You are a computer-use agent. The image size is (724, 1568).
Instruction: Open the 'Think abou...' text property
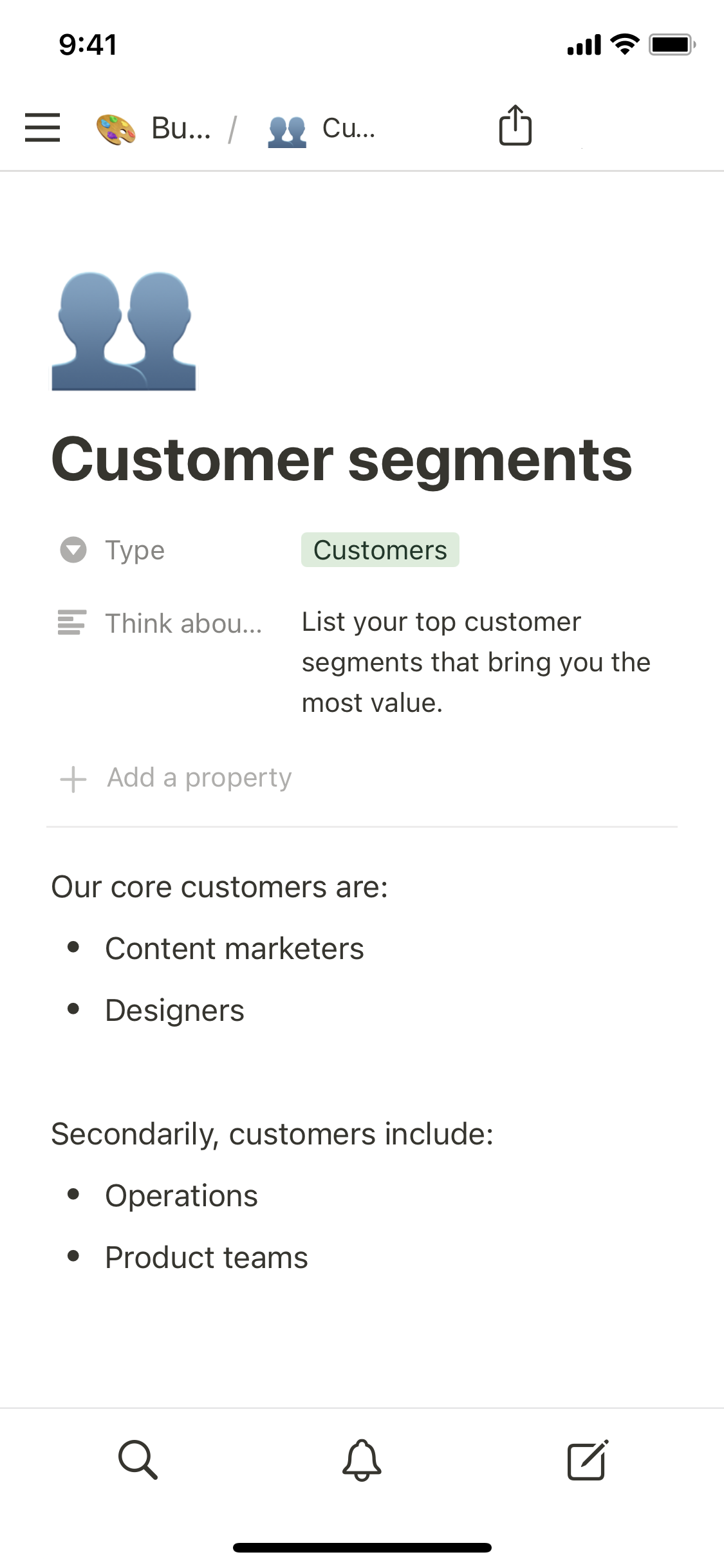pyautogui.click(x=183, y=623)
